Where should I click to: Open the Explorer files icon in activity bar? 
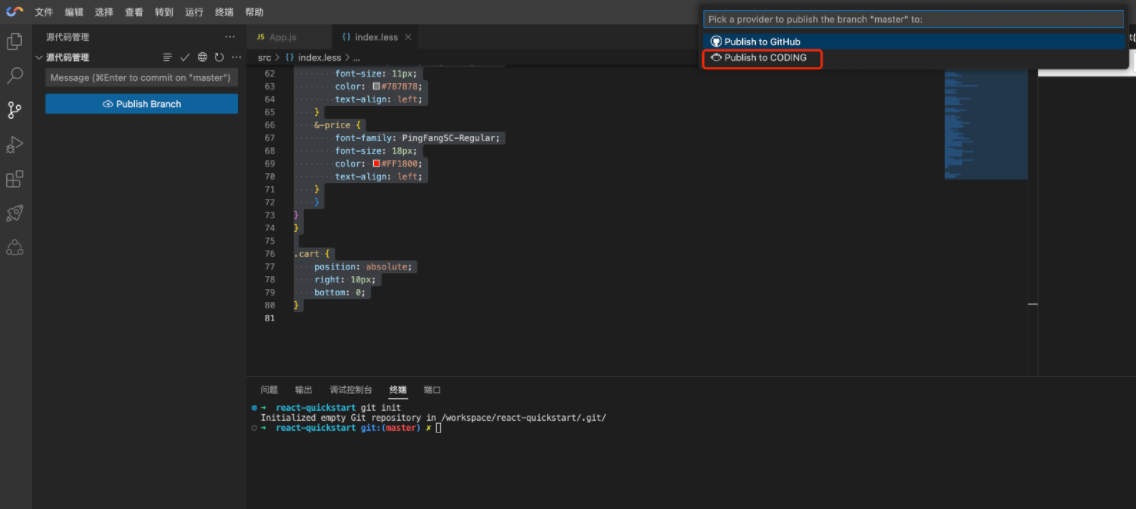[x=15, y=42]
